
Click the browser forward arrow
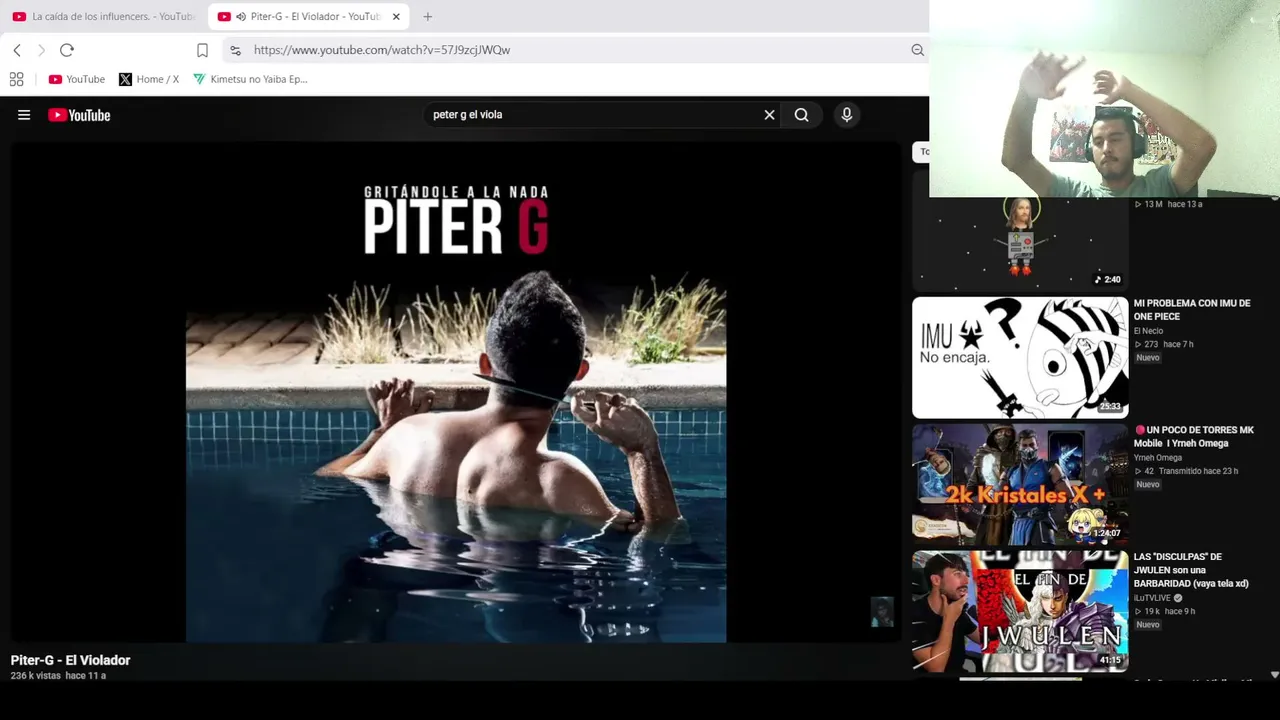(41, 50)
